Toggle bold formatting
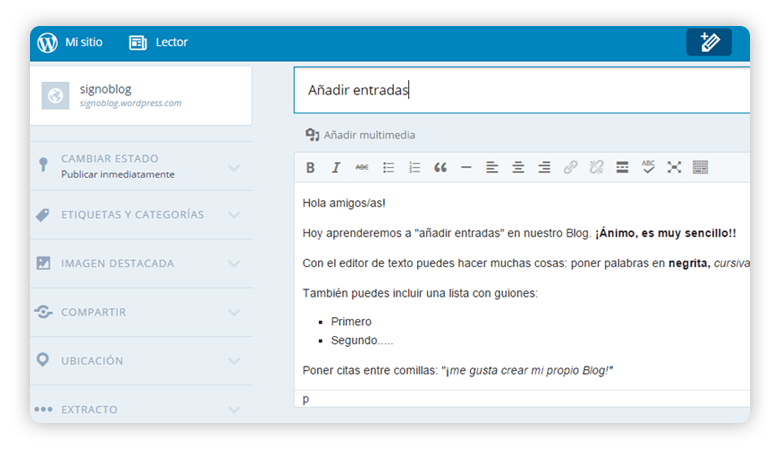The height and width of the screenshot is (450, 780). pyautogui.click(x=310, y=168)
